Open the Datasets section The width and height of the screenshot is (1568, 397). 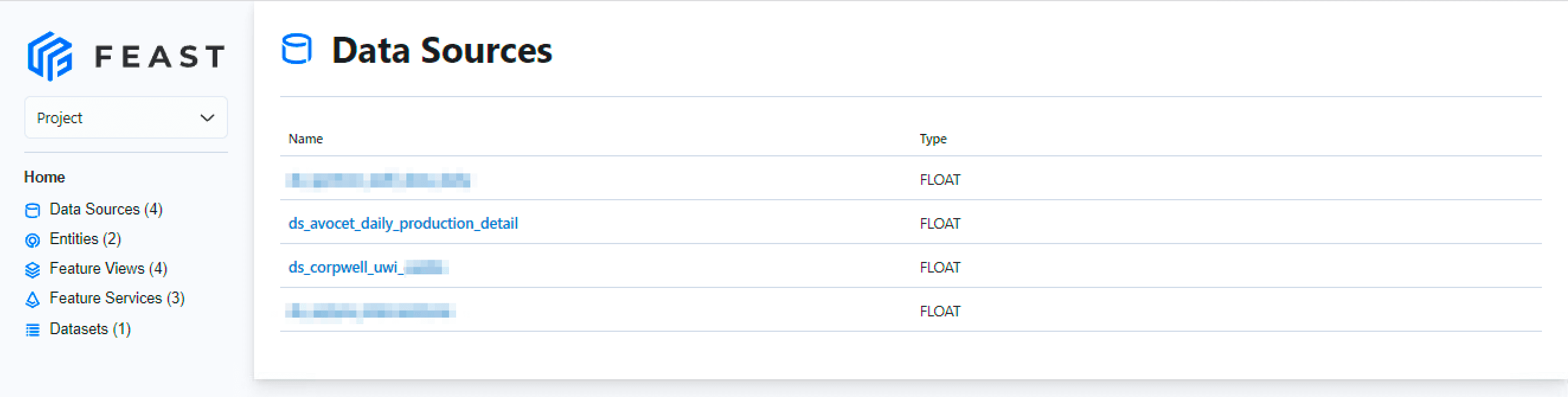[89, 329]
